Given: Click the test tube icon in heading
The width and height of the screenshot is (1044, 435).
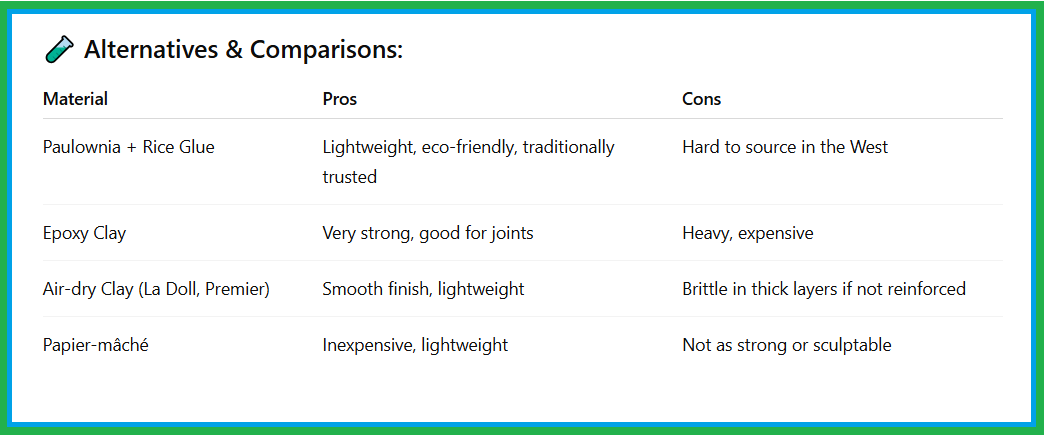Looking at the screenshot, I should [x=59, y=49].
